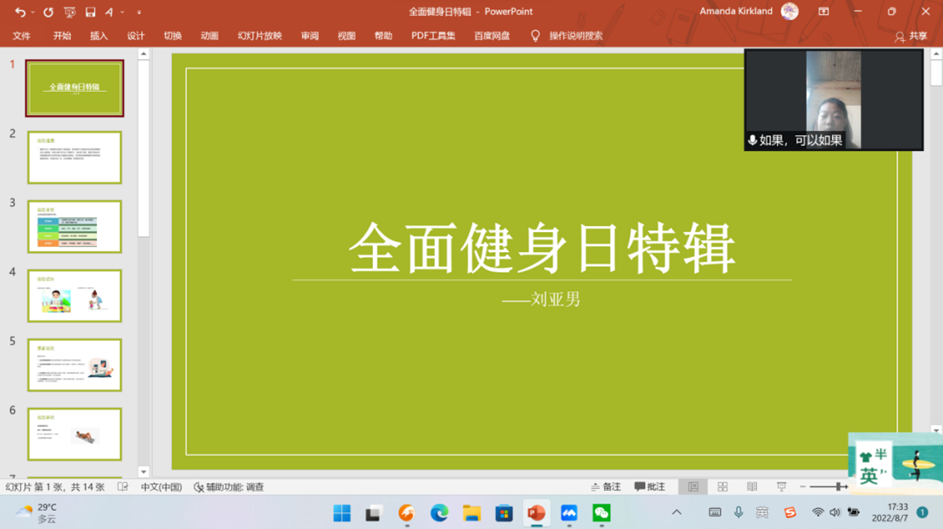Click the Redo/Repeat icon
The width and height of the screenshot is (943, 529).
pyautogui.click(x=48, y=12)
